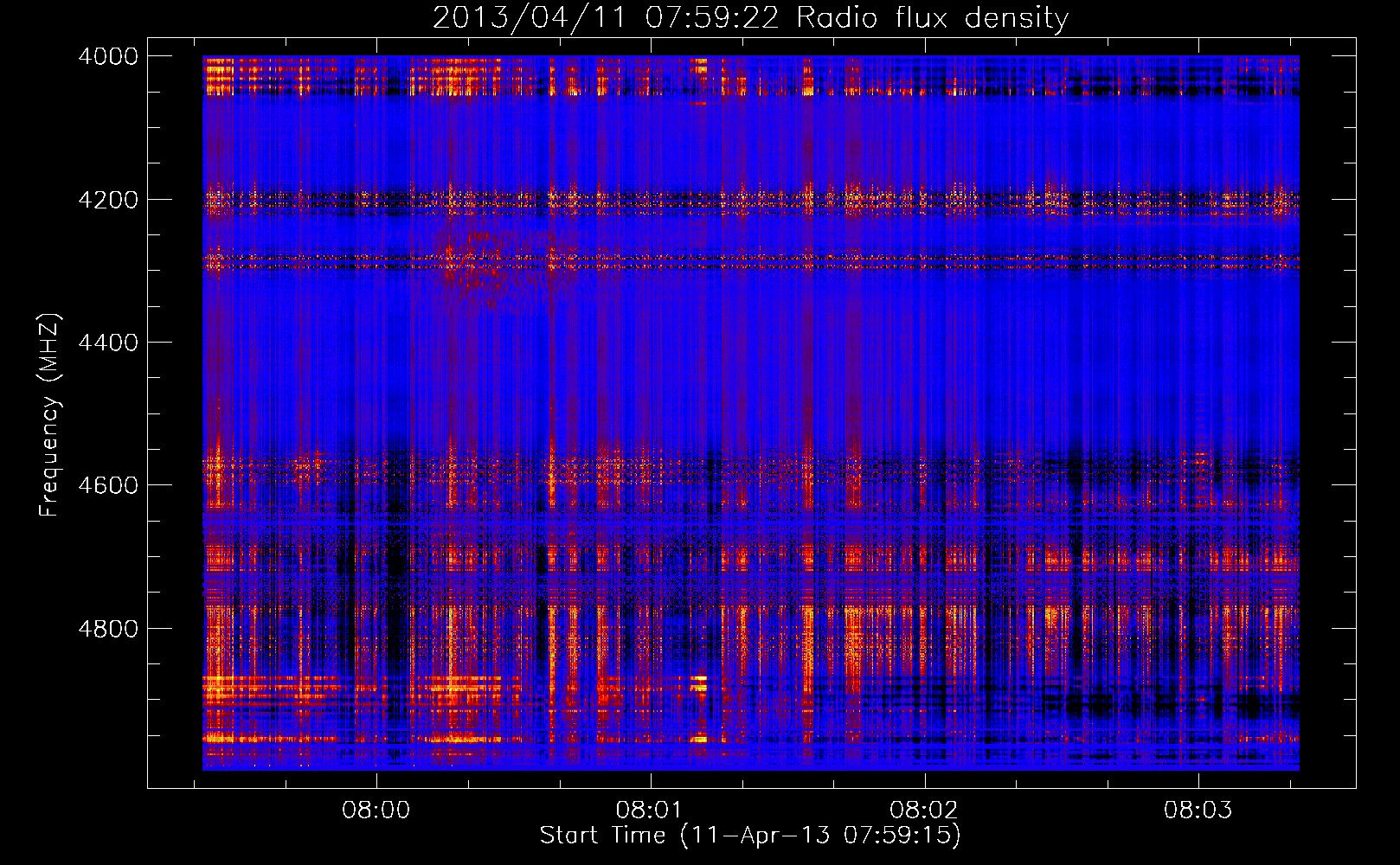Click the 08:00 time tick label
This screenshot has width=1400, height=865.
[x=376, y=811]
